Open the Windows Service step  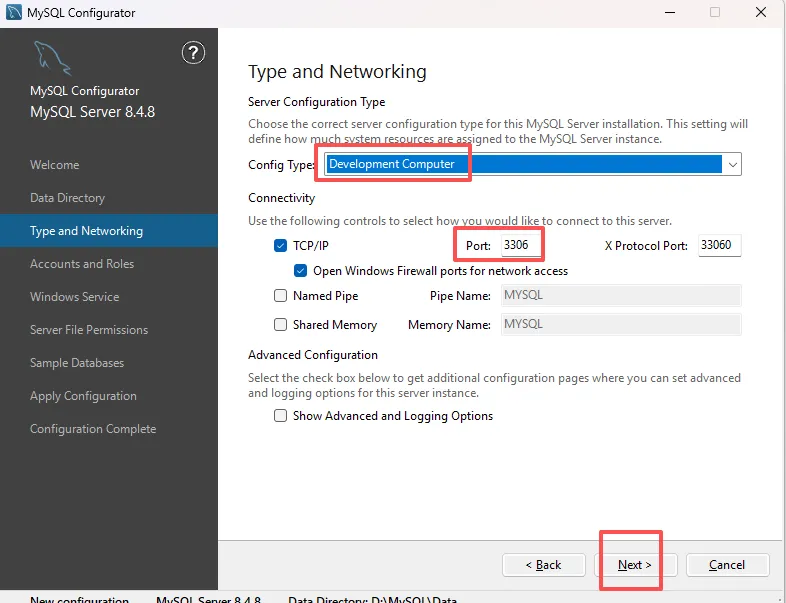coord(74,297)
